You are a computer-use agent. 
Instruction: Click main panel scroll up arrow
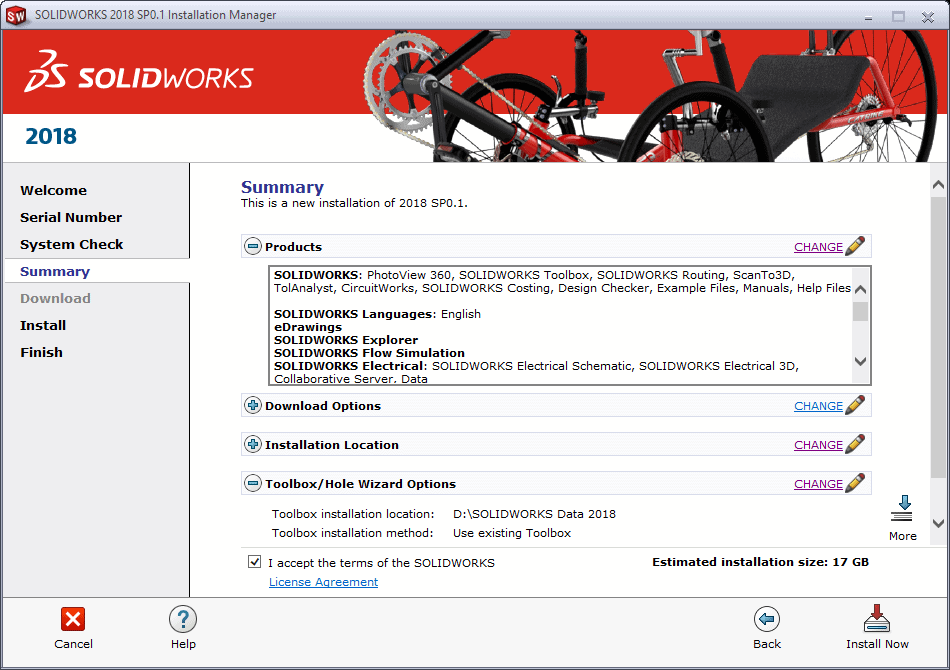click(938, 185)
